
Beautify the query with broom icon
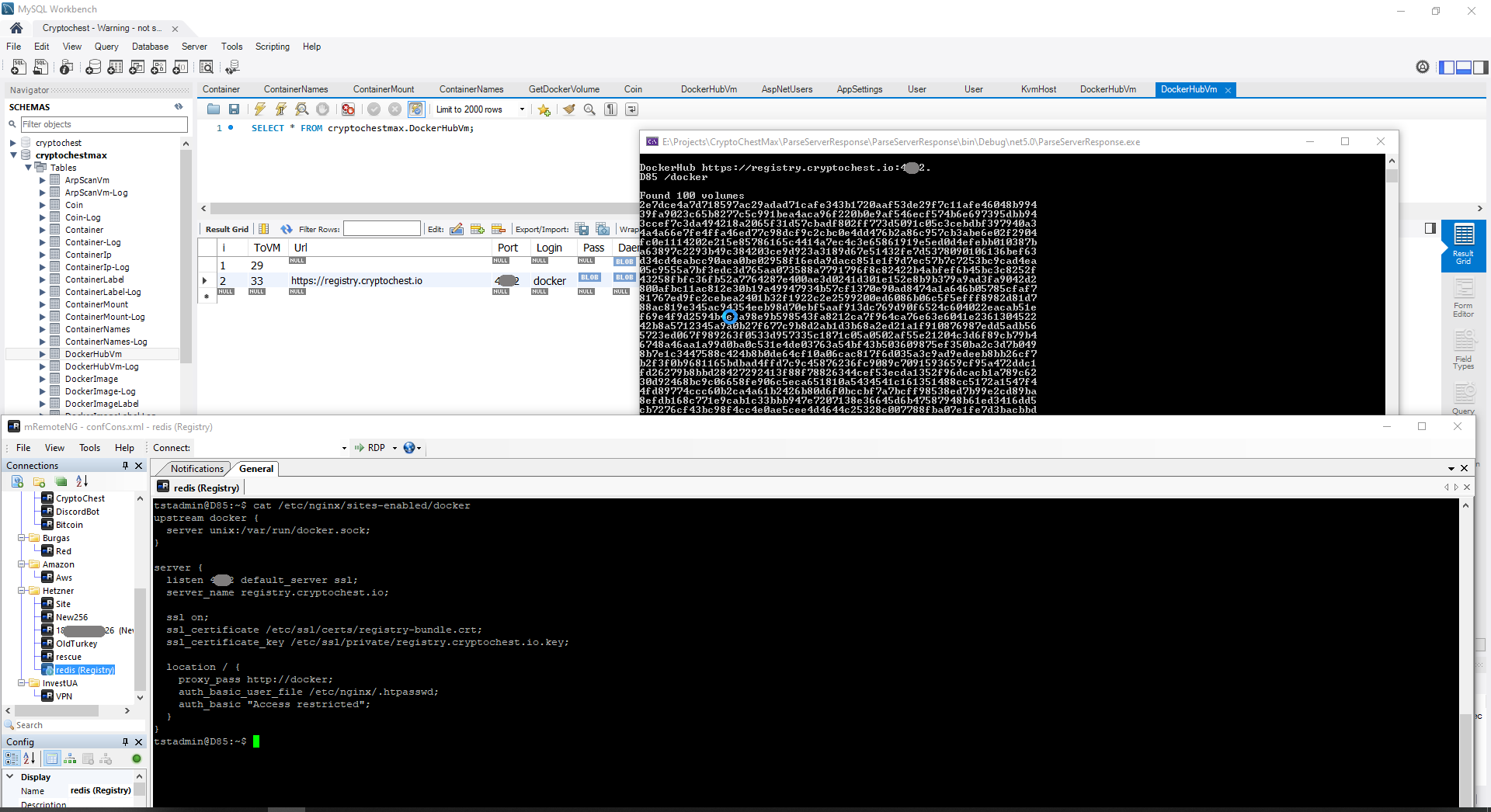[x=569, y=109]
